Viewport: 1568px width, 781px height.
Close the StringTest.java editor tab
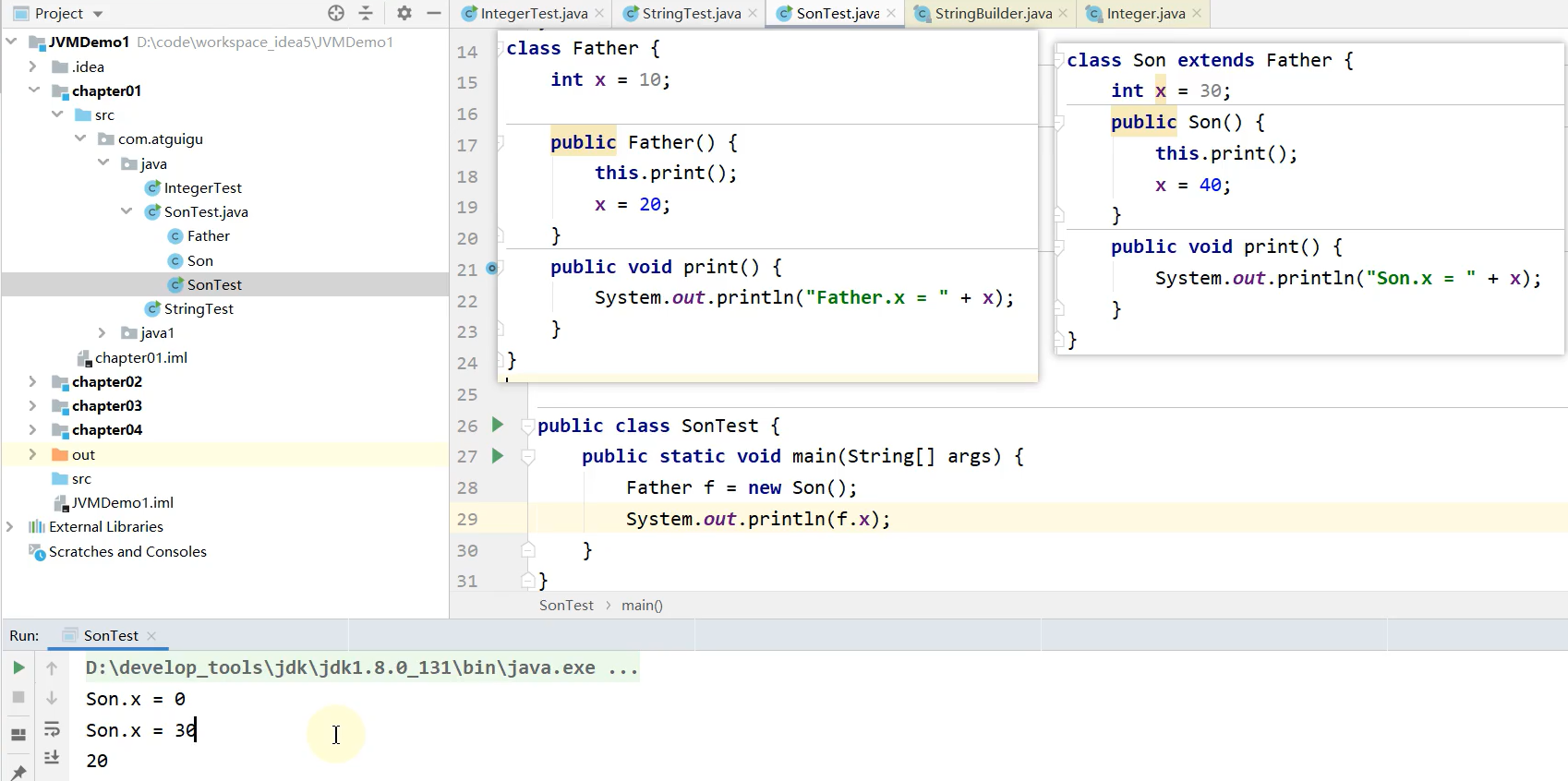click(754, 13)
